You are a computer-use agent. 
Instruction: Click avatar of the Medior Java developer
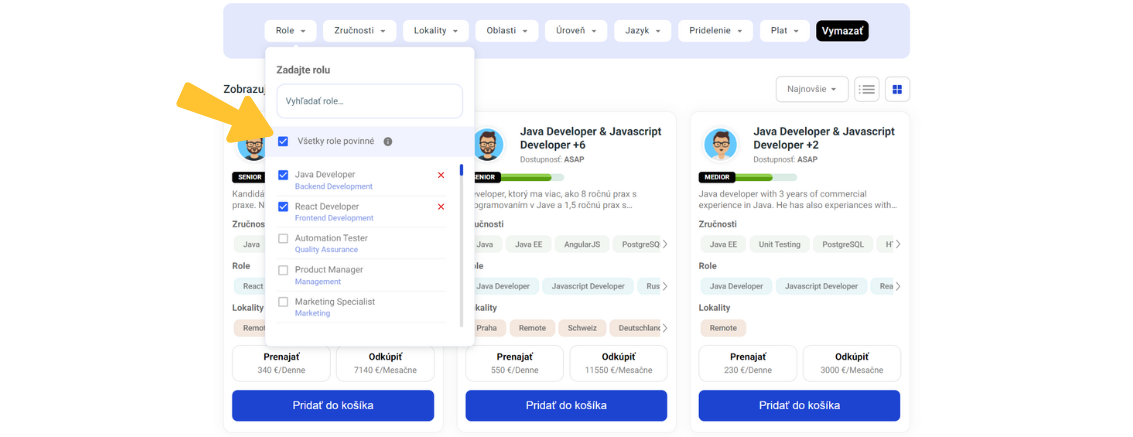(720, 145)
